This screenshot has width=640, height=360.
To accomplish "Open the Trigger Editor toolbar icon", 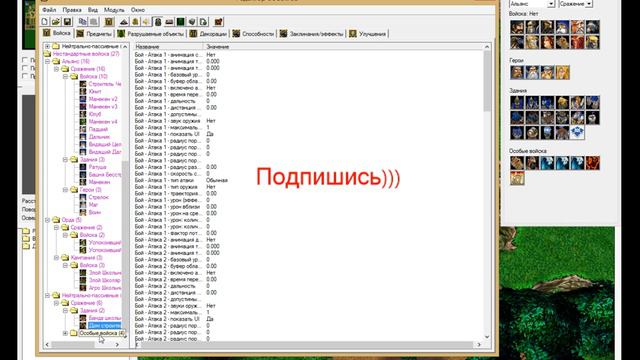I will coord(135,22).
